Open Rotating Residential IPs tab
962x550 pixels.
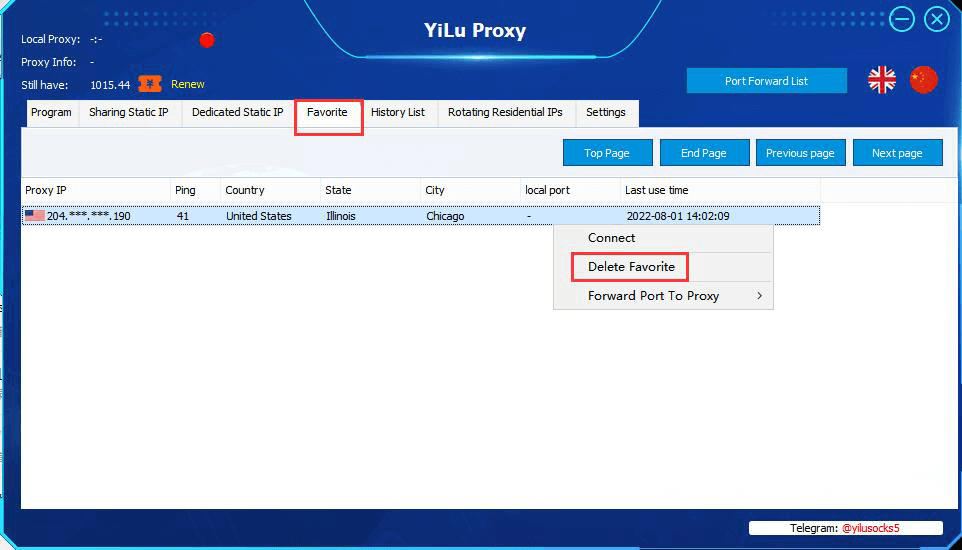click(x=506, y=113)
